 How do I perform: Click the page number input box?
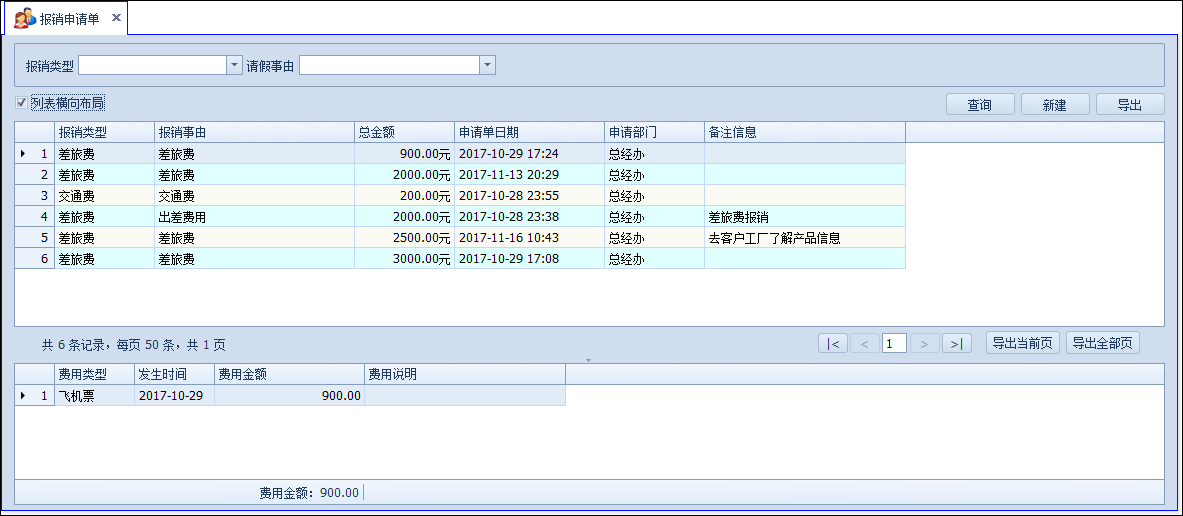point(894,344)
